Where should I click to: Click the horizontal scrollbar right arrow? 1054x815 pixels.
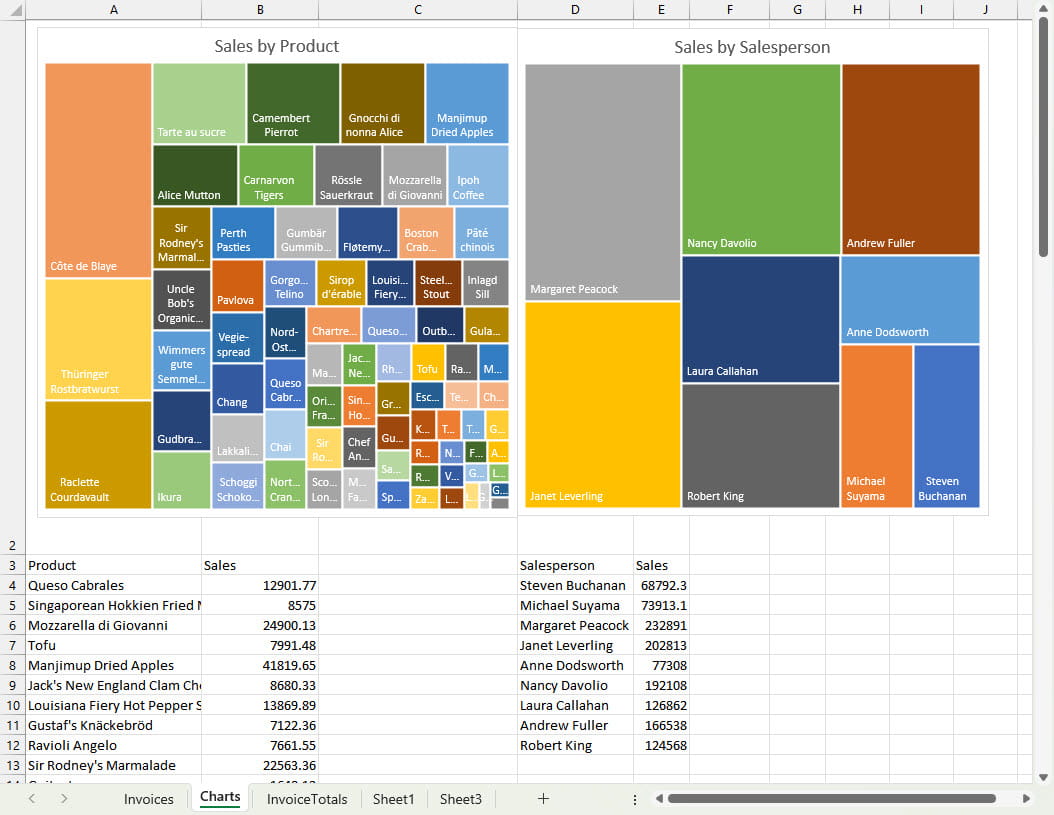tap(1026, 799)
